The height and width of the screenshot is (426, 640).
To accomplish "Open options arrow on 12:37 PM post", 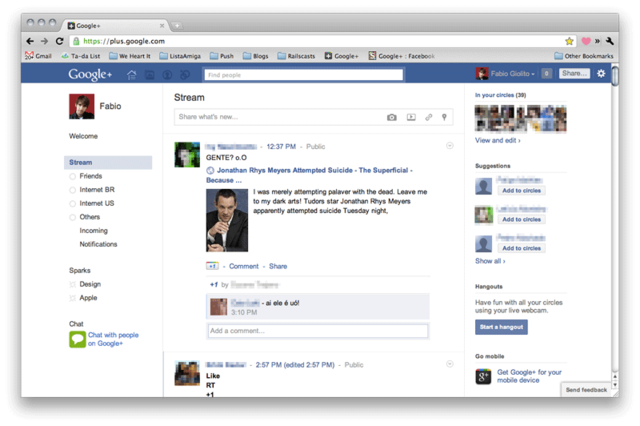I will [449, 146].
